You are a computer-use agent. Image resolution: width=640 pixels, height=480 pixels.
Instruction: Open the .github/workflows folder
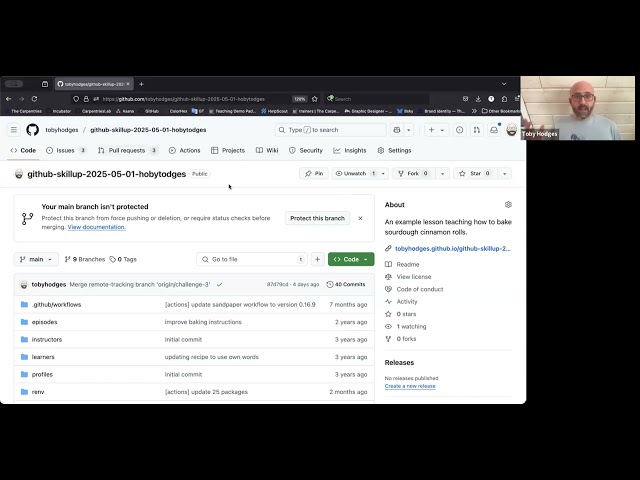click(x=56, y=304)
